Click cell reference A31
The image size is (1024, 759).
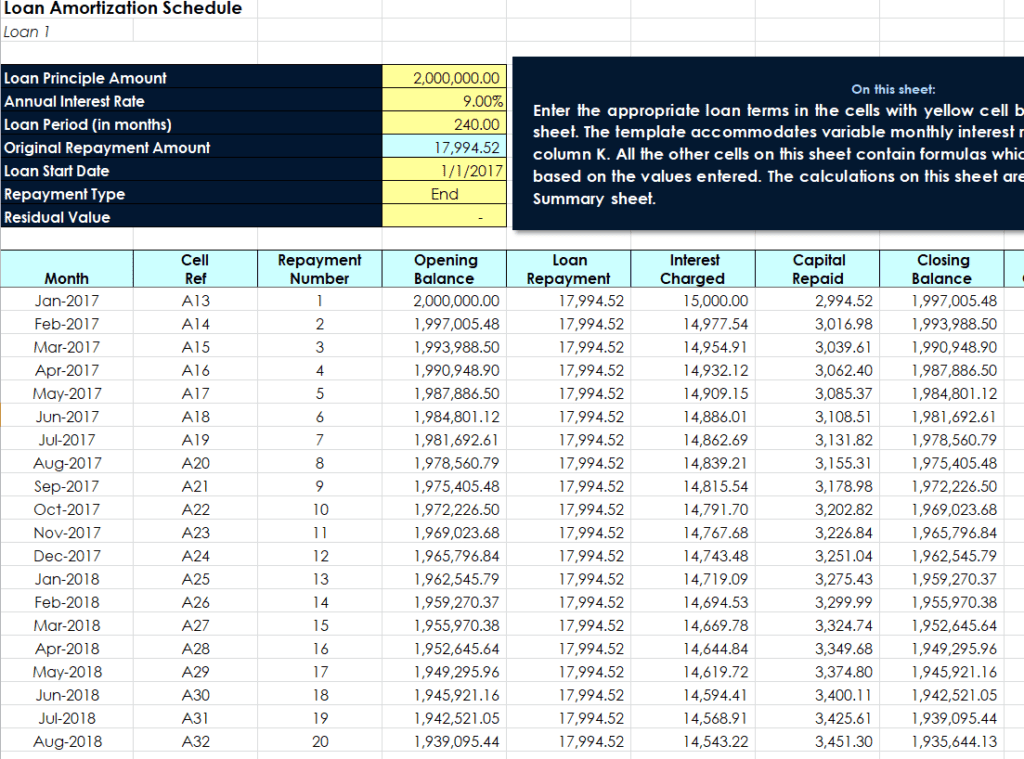[195, 718]
